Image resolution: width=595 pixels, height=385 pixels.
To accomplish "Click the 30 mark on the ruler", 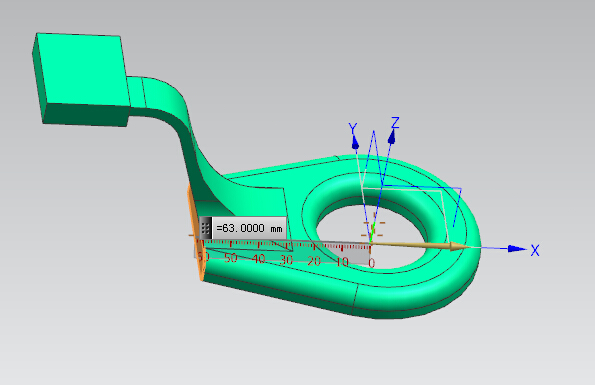I will (286, 260).
